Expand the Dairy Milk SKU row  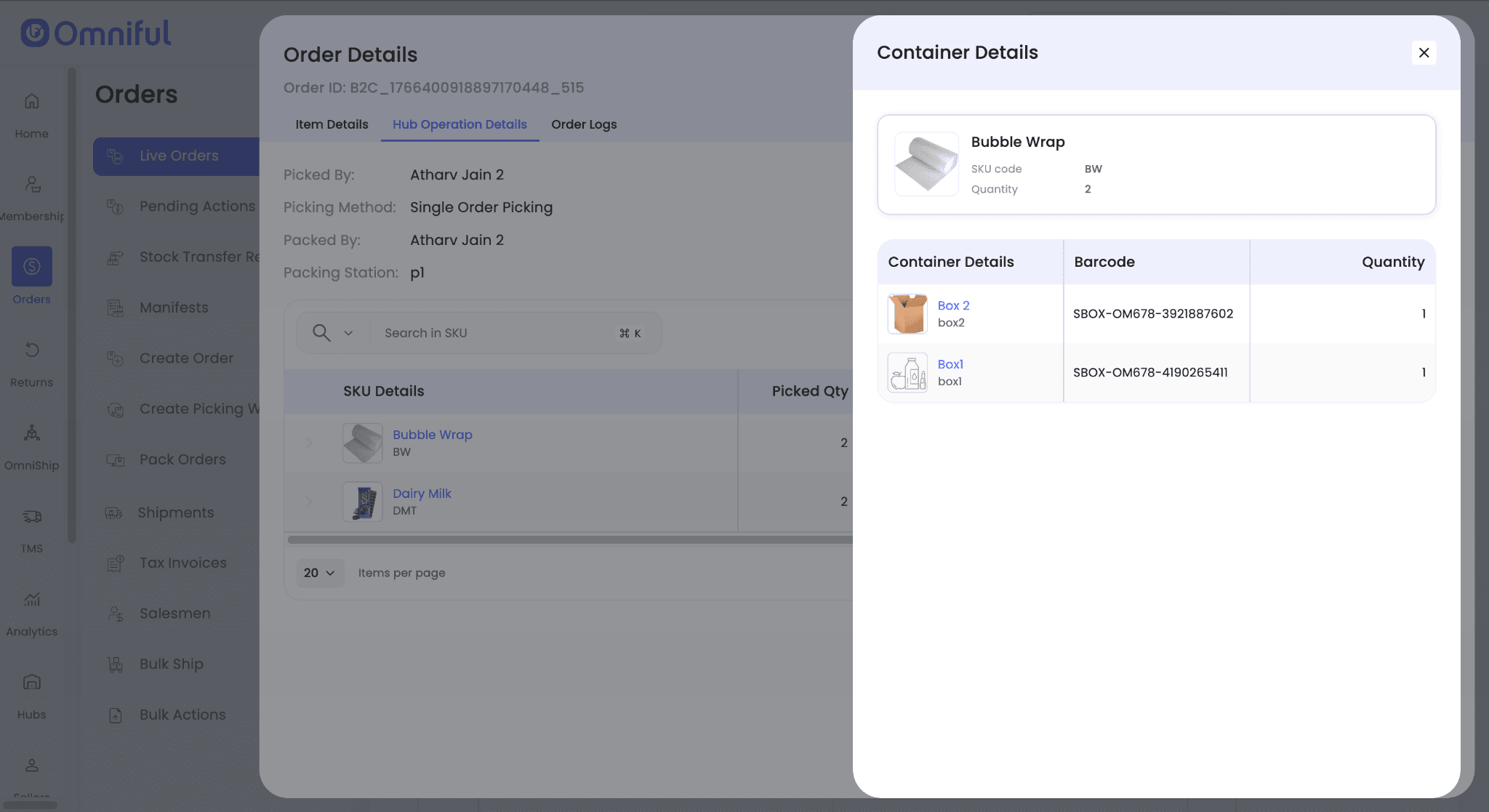[308, 502]
